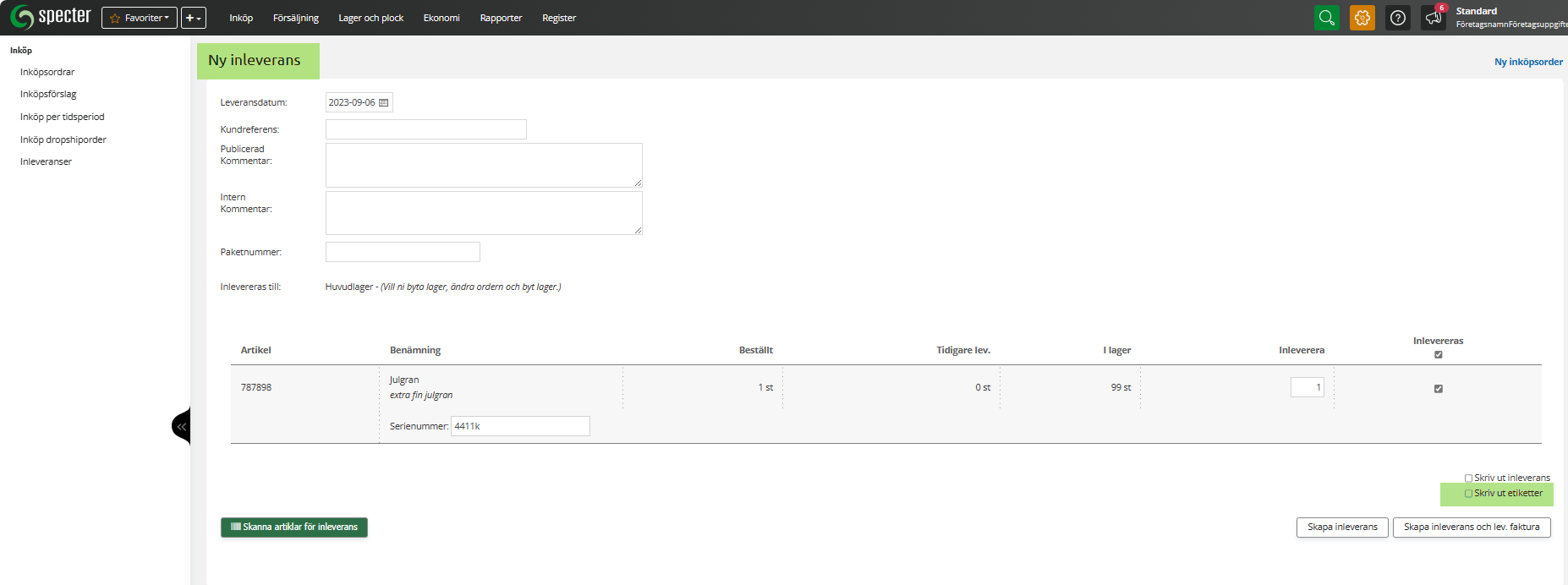Viewport: 1568px width, 585px height.
Task: Toggle the Skriv ut inleverans checkbox
Action: pos(1468,478)
